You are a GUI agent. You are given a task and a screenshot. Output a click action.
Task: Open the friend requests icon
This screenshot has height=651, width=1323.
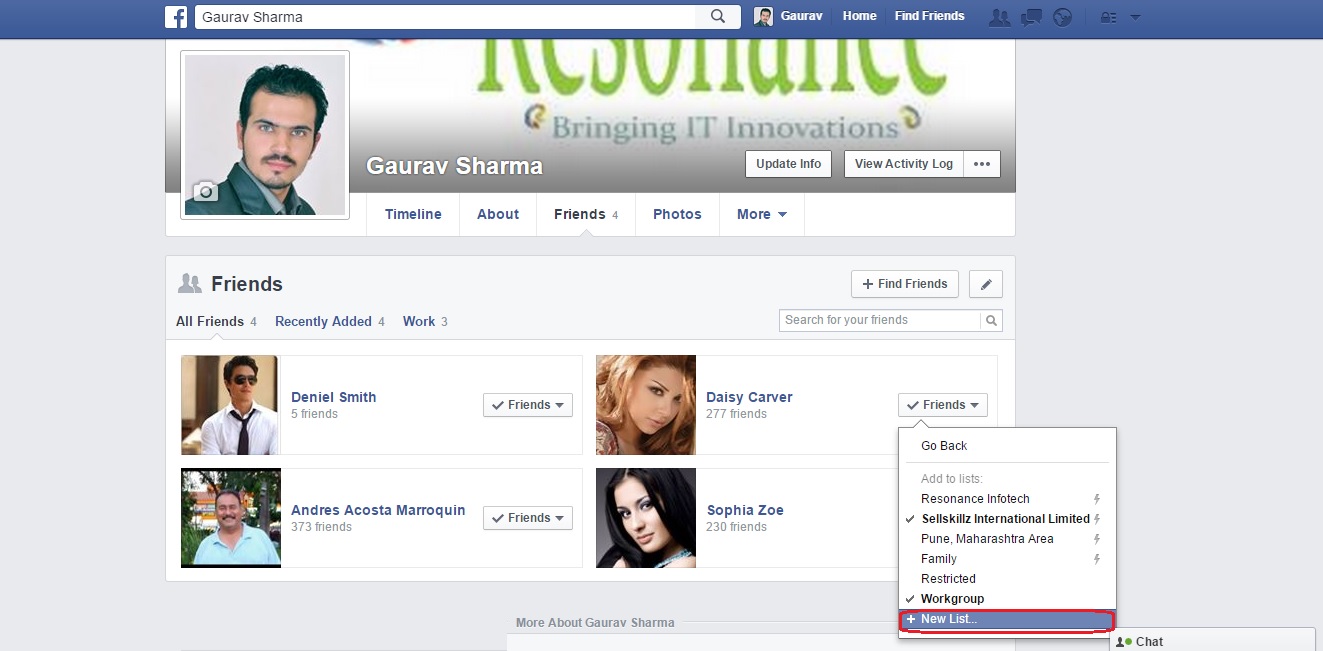998,17
